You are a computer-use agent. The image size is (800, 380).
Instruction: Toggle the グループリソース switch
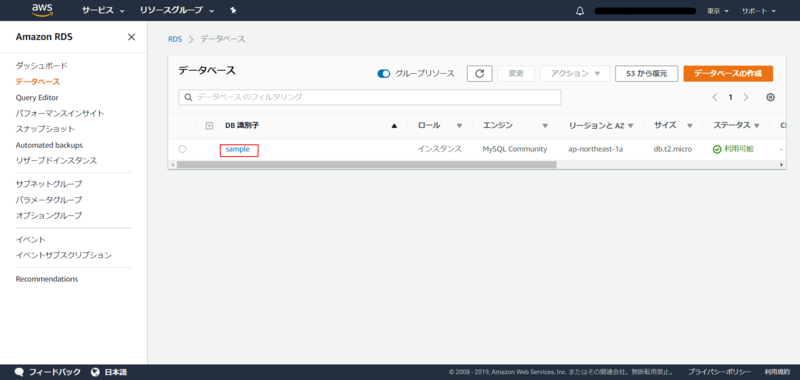(384, 73)
